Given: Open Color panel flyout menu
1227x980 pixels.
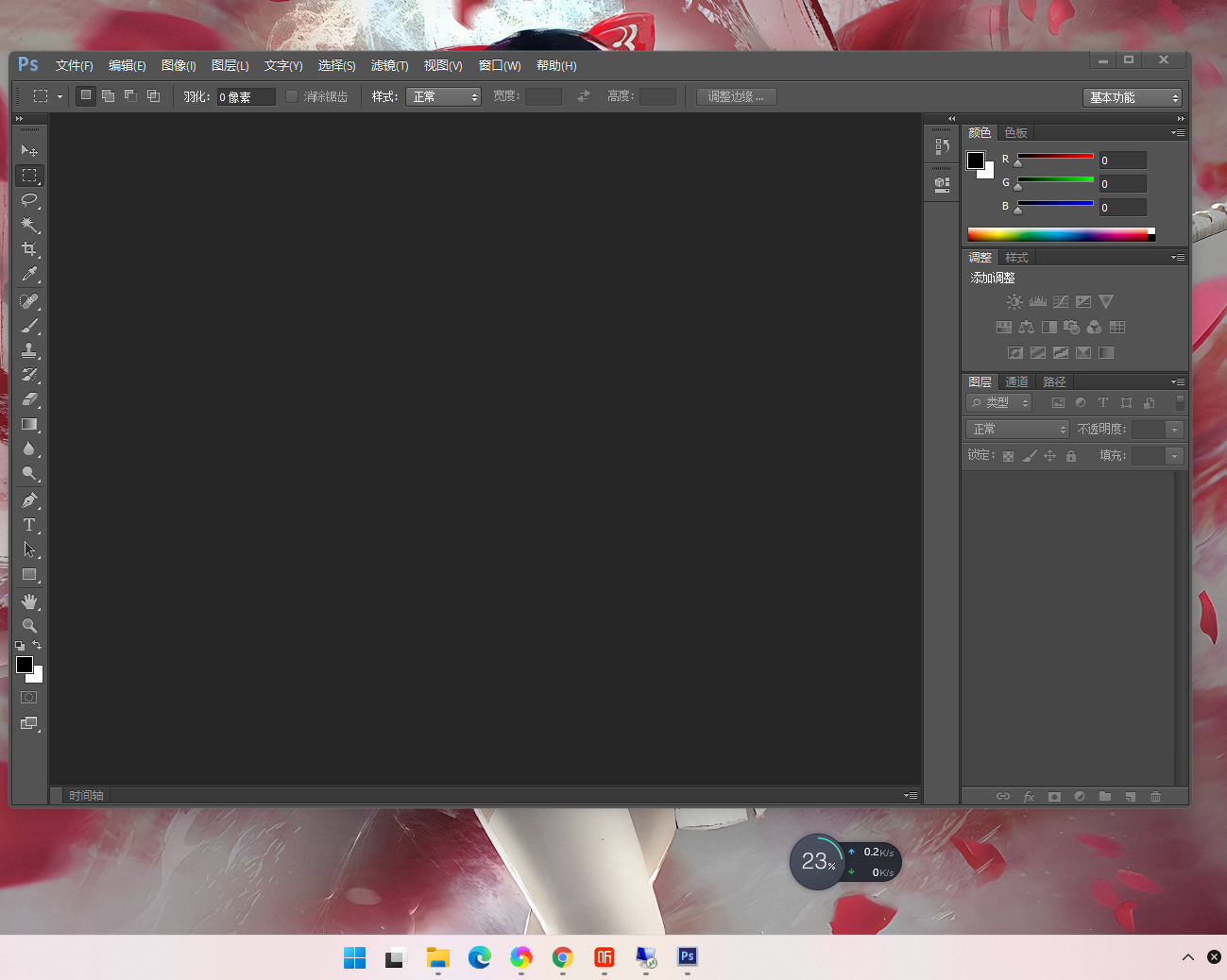Looking at the screenshot, I should (x=1178, y=132).
